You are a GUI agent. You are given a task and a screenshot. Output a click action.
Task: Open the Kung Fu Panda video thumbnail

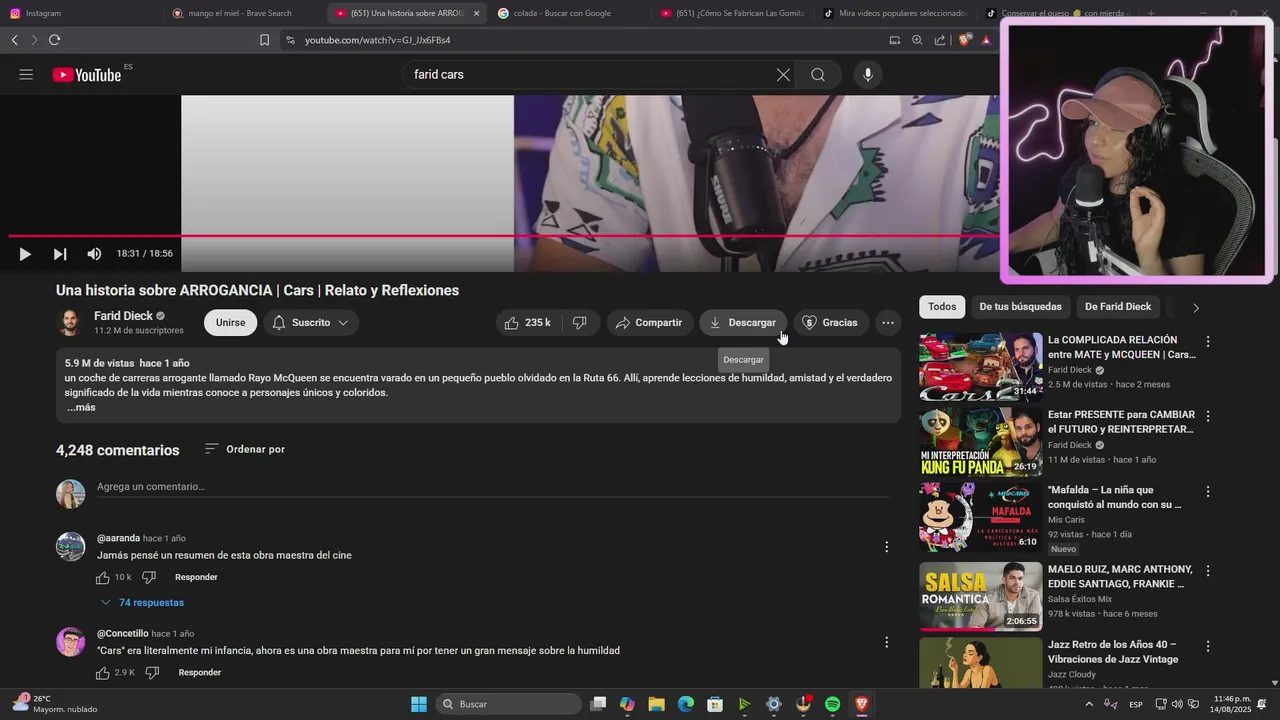tap(980, 442)
